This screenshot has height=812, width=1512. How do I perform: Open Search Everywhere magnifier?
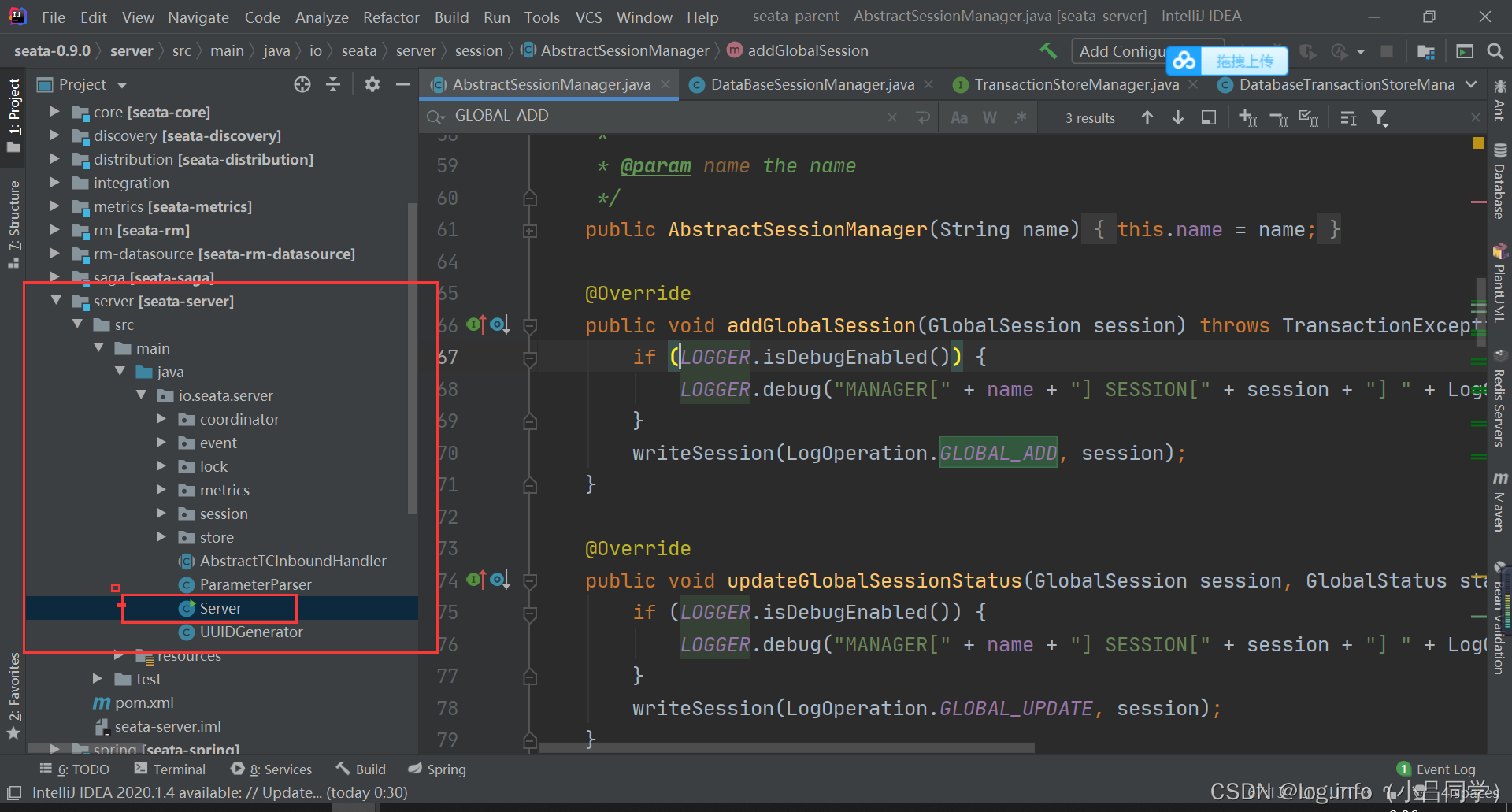click(1495, 51)
